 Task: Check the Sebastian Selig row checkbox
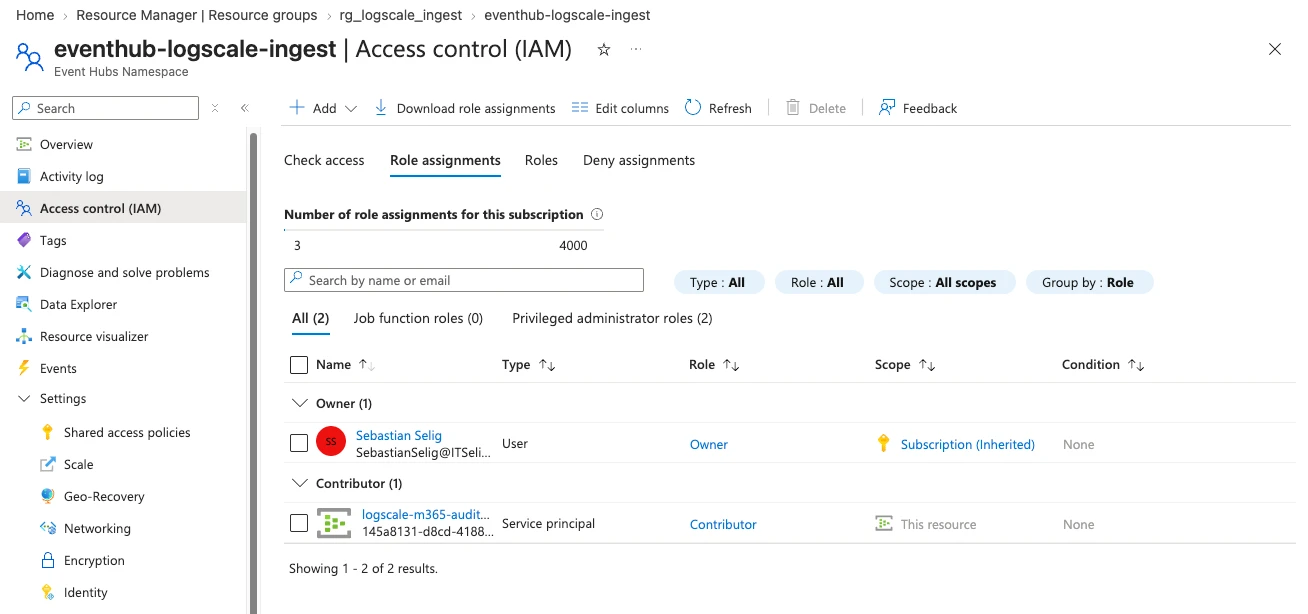point(298,443)
